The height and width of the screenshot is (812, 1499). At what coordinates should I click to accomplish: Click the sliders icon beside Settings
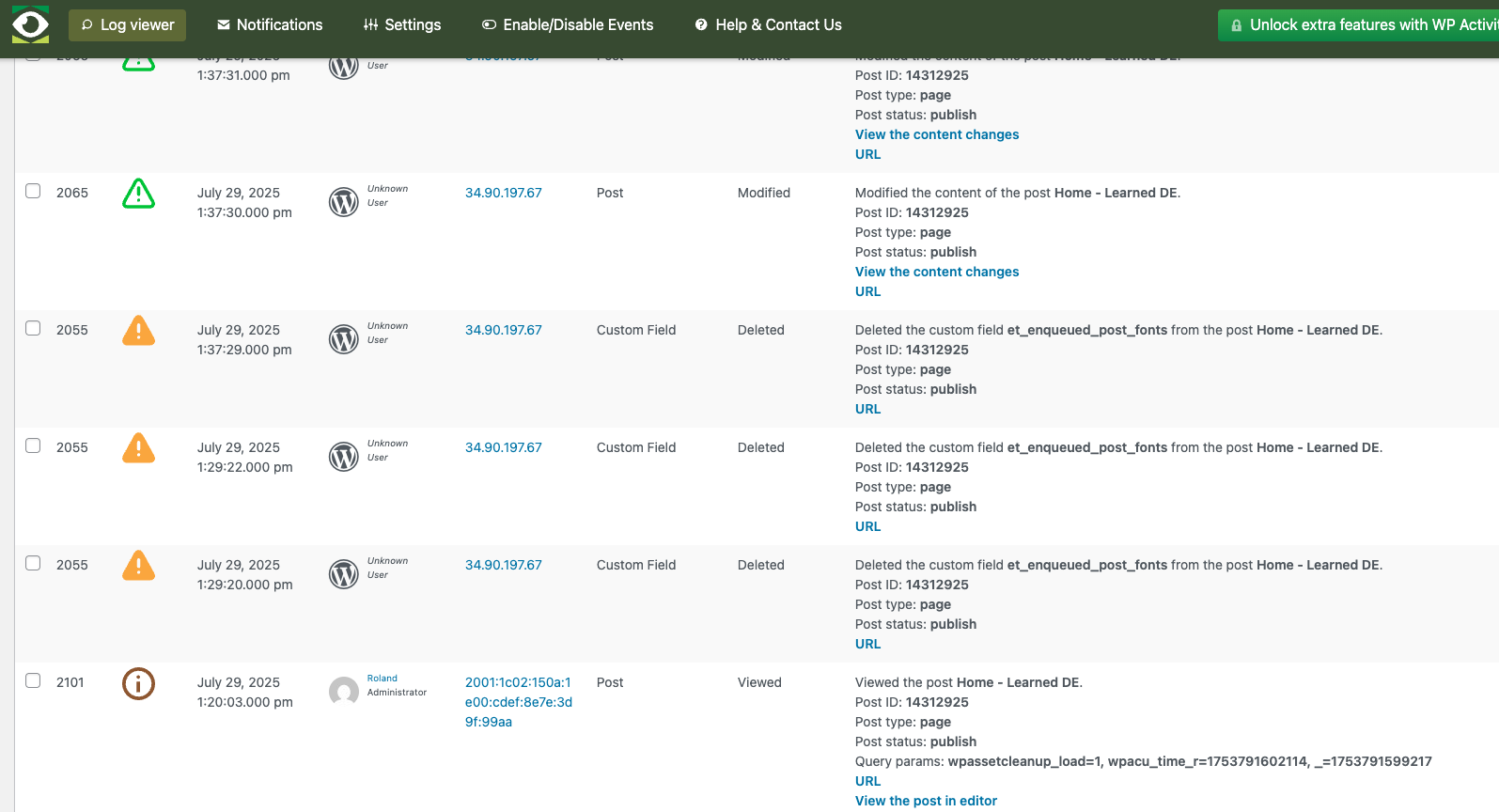pyautogui.click(x=371, y=25)
